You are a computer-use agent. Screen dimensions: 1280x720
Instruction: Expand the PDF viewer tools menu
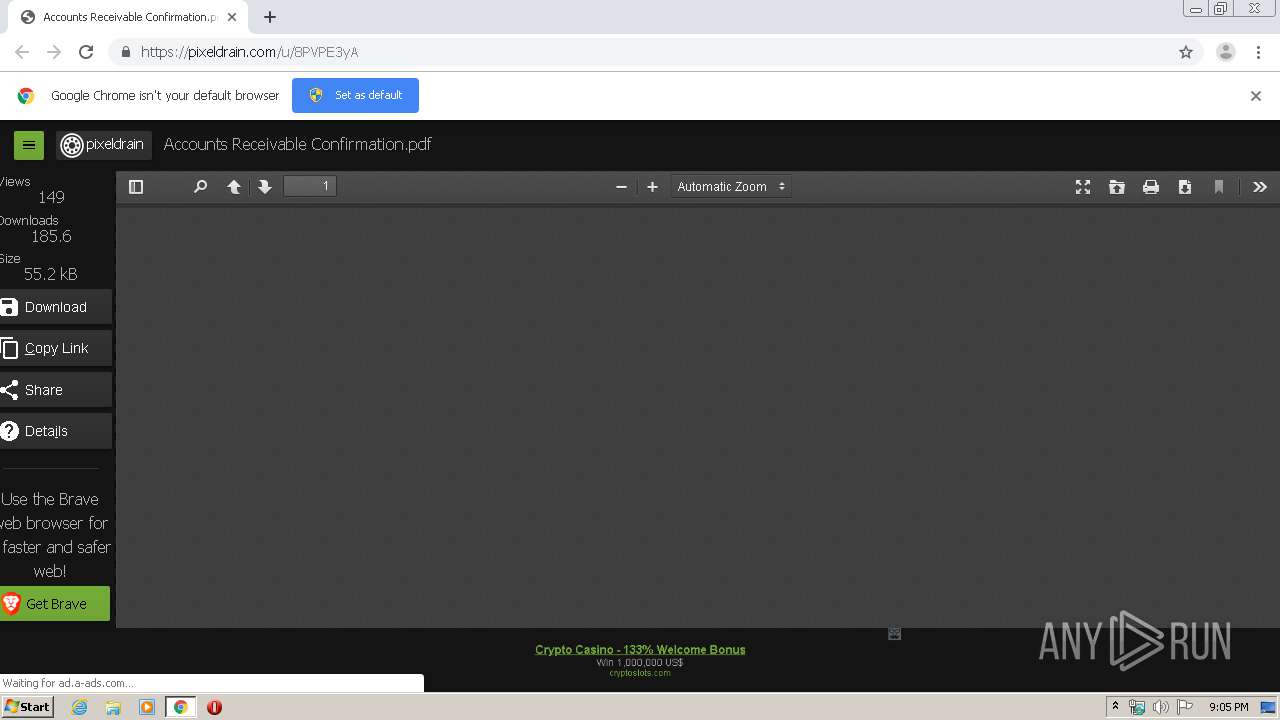coord(1260,187)
